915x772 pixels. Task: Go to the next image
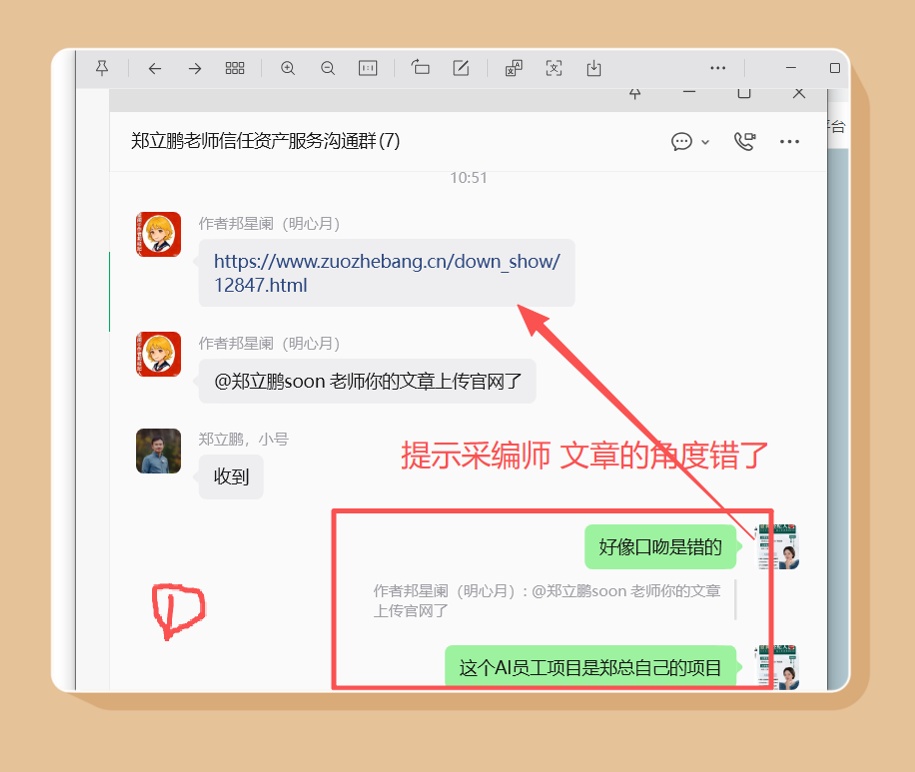pos(195,68)
